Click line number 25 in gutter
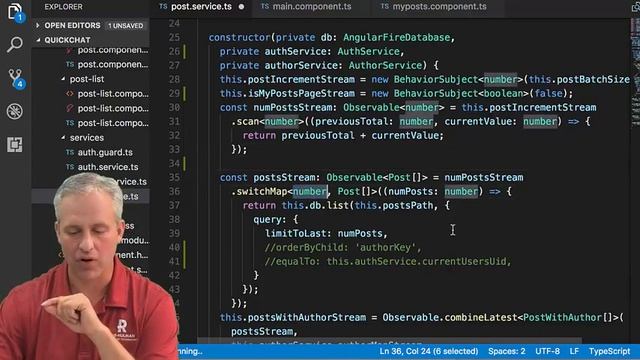The height and width of the screenshot is (360, 640). pyautogui.click(x=174, y=38)
